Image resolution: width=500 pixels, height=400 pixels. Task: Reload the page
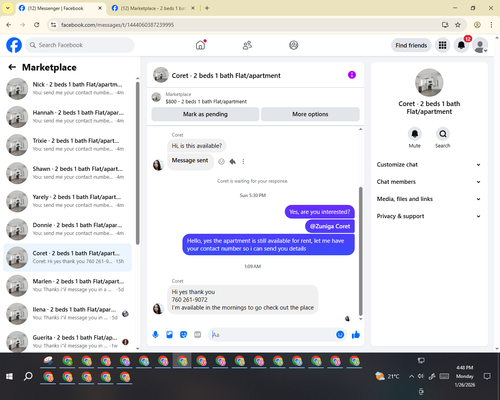pos(37,25)
